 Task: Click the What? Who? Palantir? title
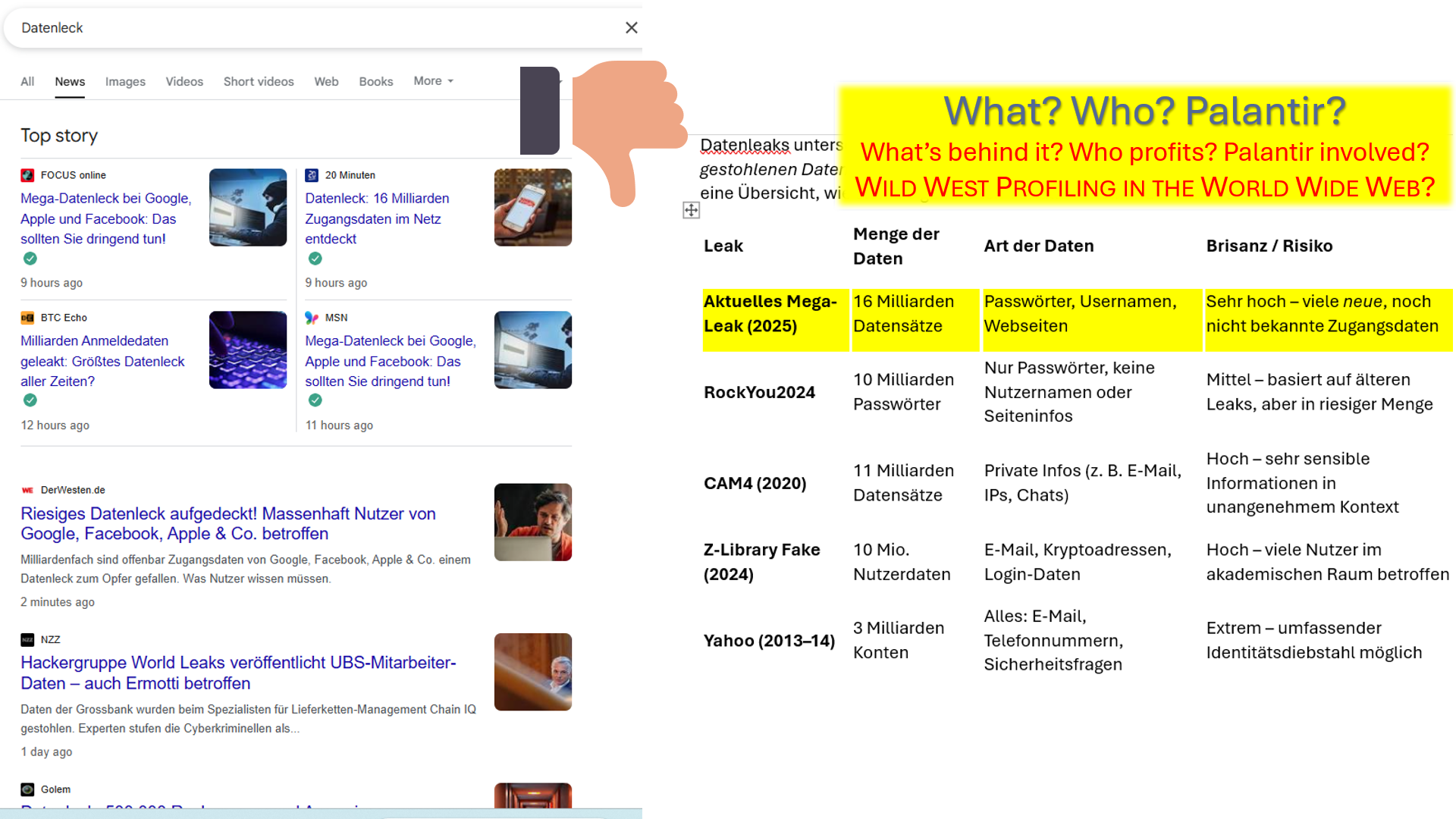[x=1144, y=111]
